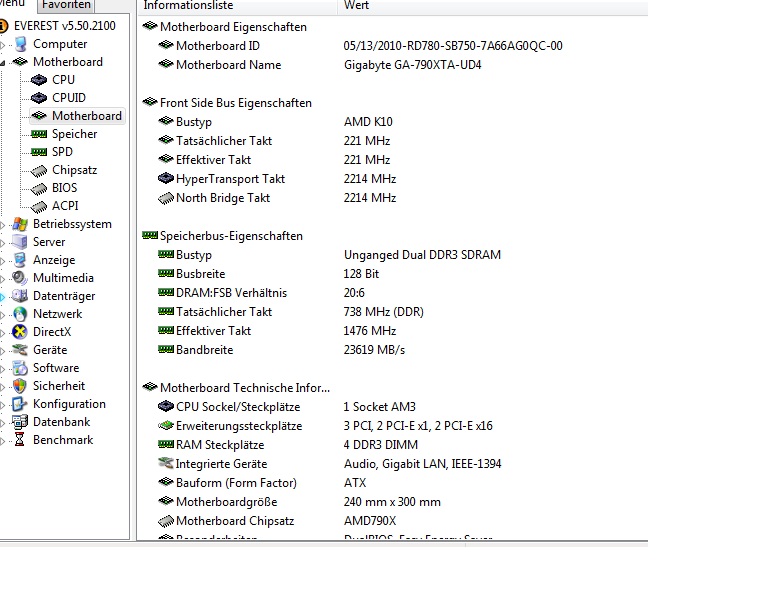Click the Datenbank icon
This screenshot has width=768, height=614.
click(20, 422)
